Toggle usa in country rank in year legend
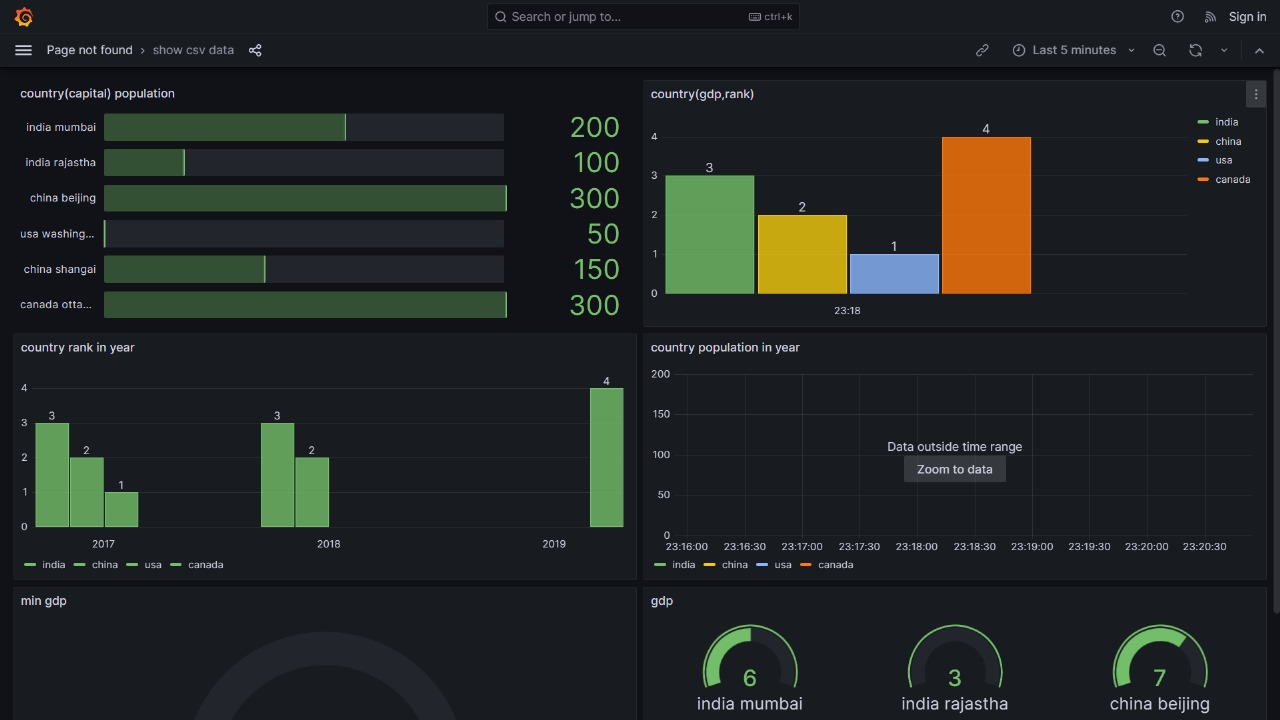The image size is (1280, 720). click(153, 565)
